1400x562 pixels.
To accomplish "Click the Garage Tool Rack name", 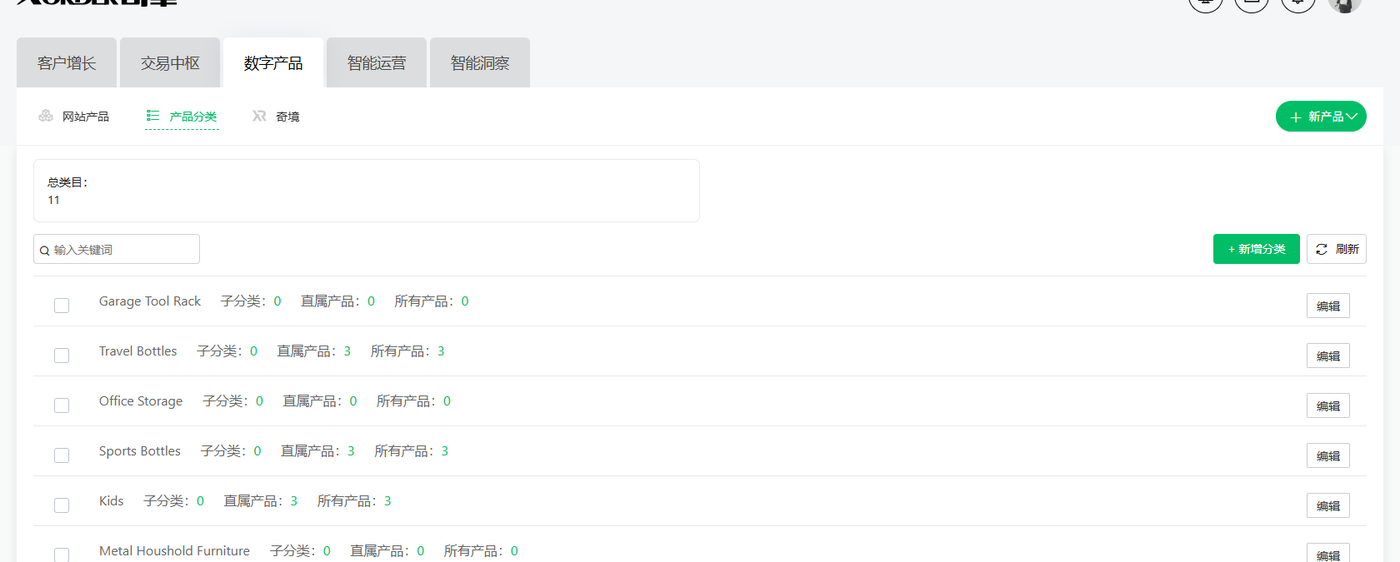I will [x=150, y=301].
